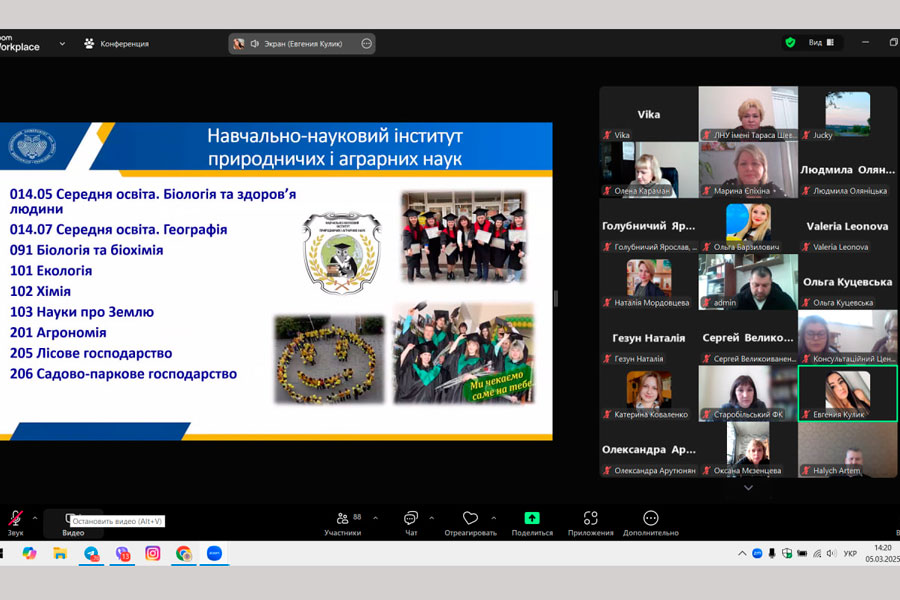Expand the arrow next to Чат
The image size is (900, 600).
431,518
